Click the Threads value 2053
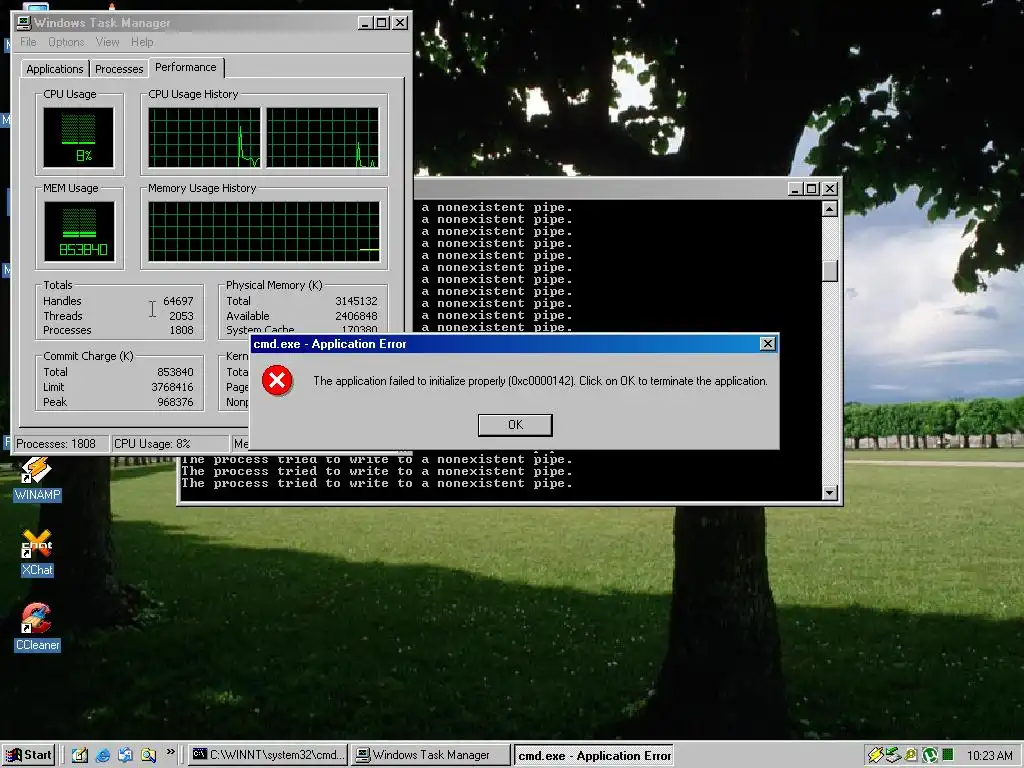 click(181, 316)
